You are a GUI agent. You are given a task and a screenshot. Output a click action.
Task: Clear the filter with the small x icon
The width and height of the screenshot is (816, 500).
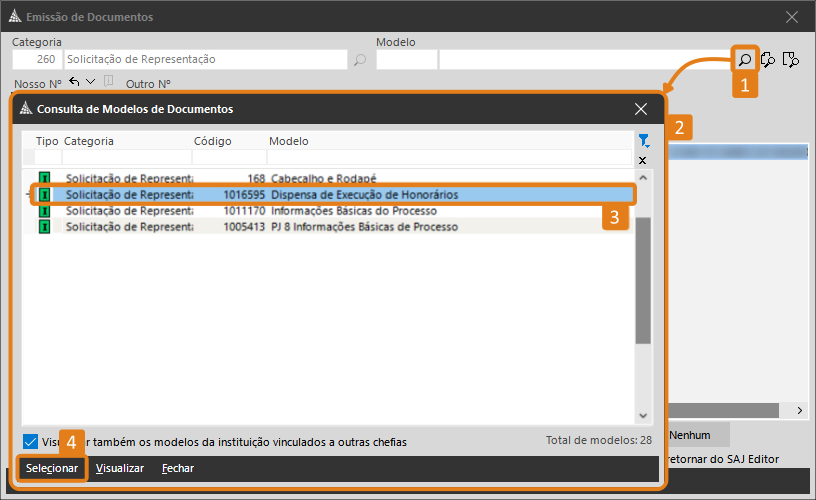[x=643, y=160]
